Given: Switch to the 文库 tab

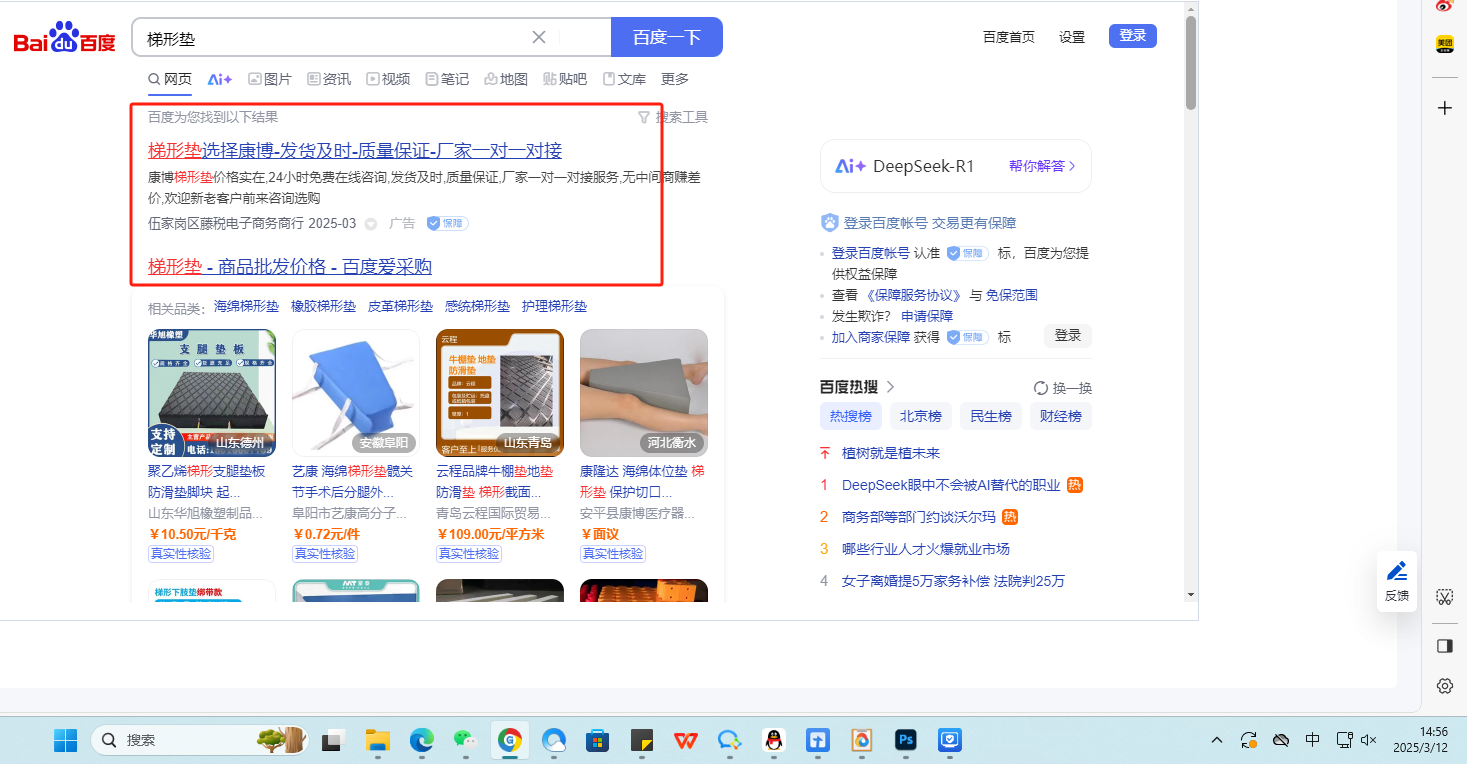Looking at the screenshot, I should [624, 79].
